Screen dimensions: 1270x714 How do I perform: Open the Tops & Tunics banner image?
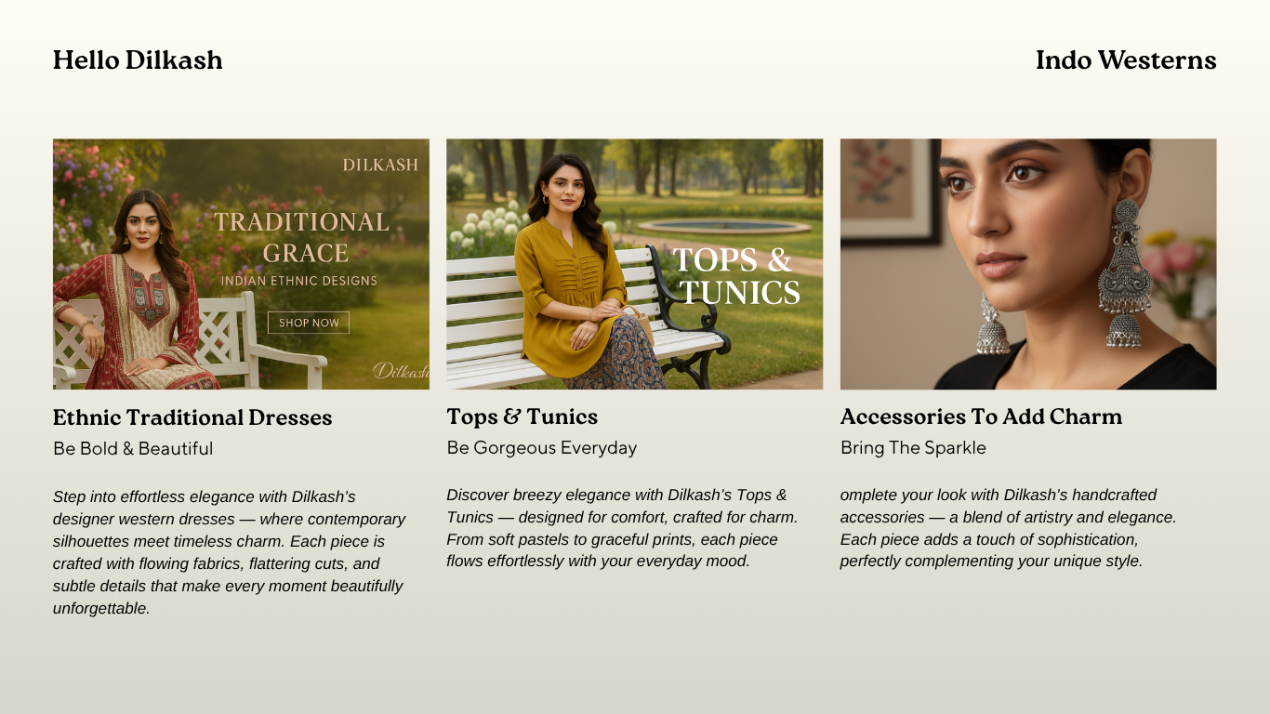[x=634, y=264]
